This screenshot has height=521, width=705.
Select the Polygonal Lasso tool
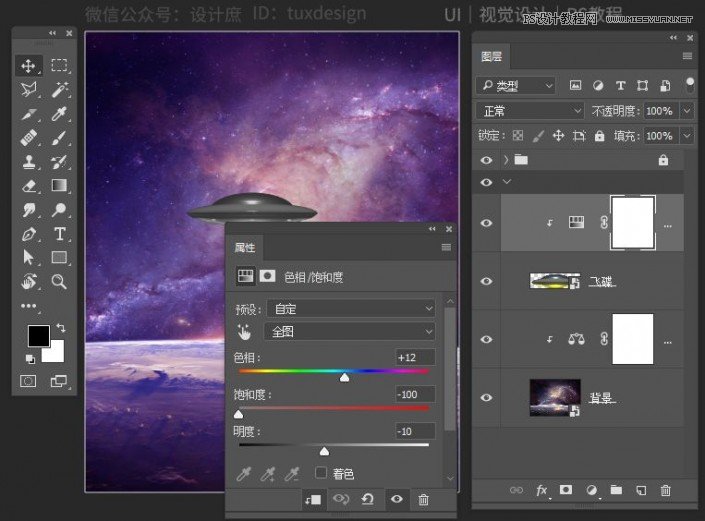(x=28, y=89)
